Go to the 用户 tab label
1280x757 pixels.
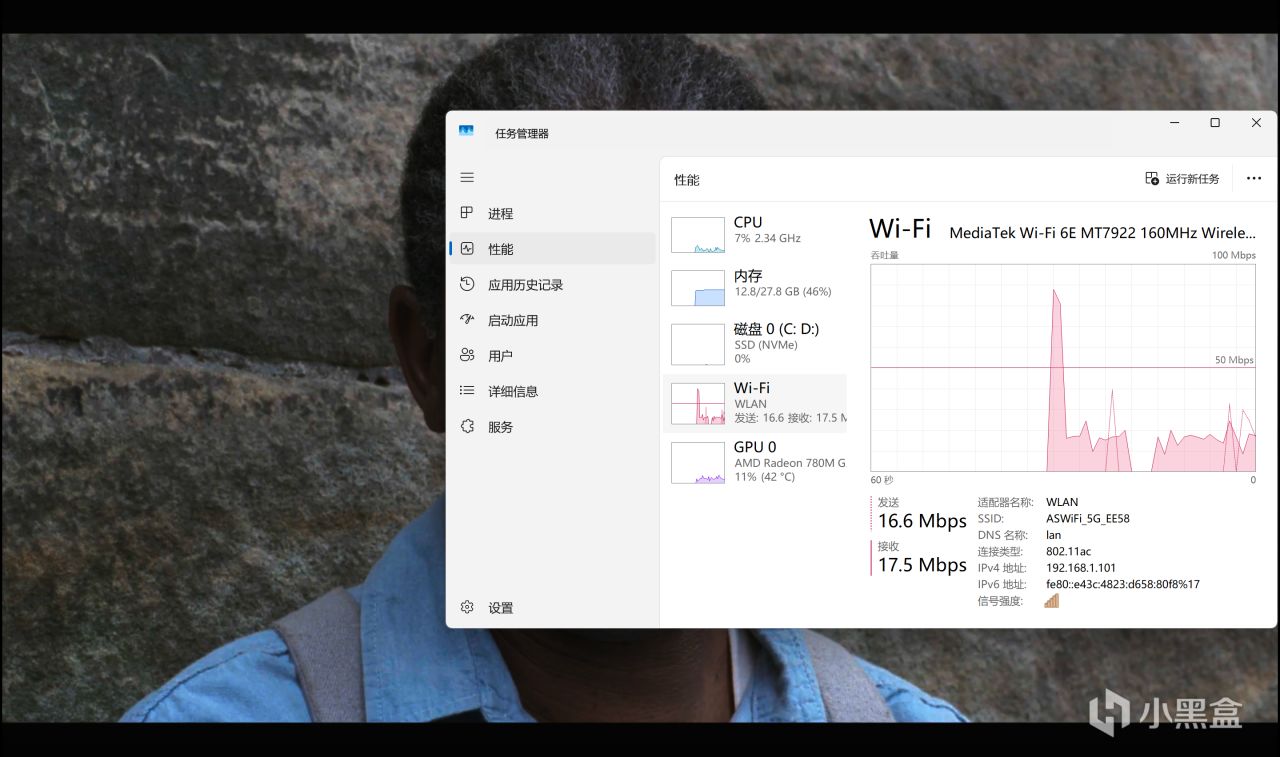[x=500, y=356]
